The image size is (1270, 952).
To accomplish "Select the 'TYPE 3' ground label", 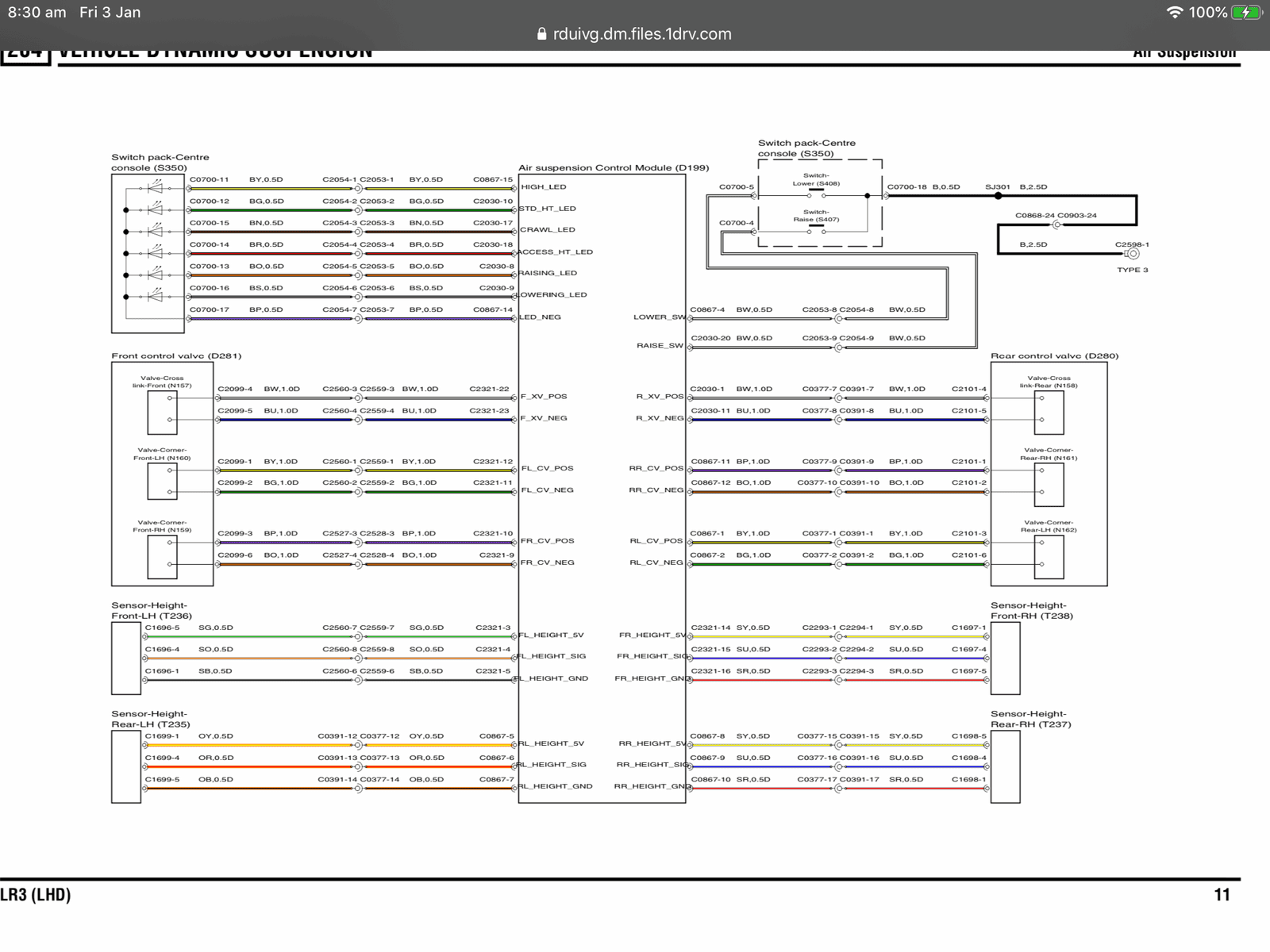I will [x=1133, y=271].
